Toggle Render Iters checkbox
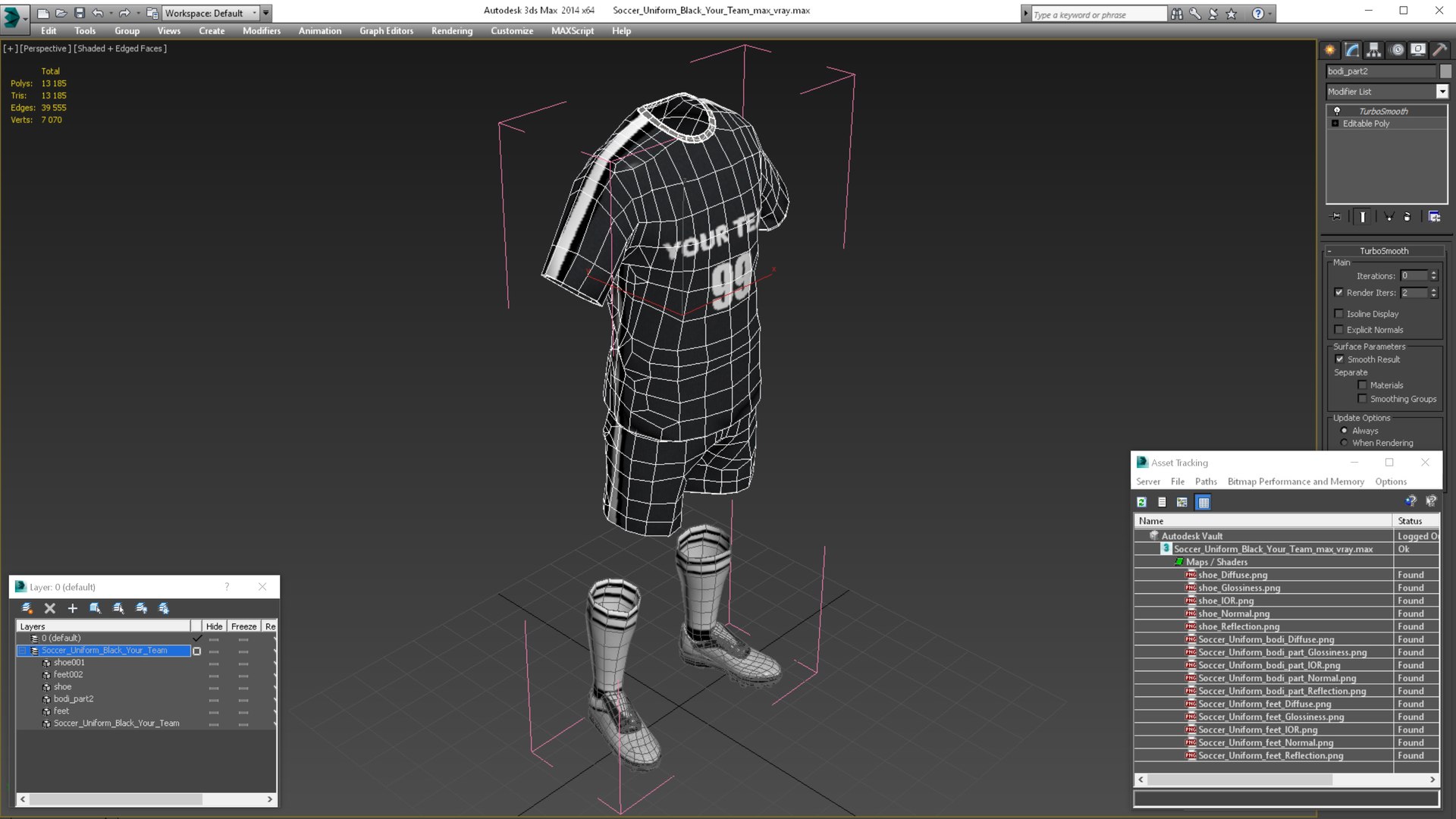Viewport: 1456px width, 819px height. [x=1338, y=293]
